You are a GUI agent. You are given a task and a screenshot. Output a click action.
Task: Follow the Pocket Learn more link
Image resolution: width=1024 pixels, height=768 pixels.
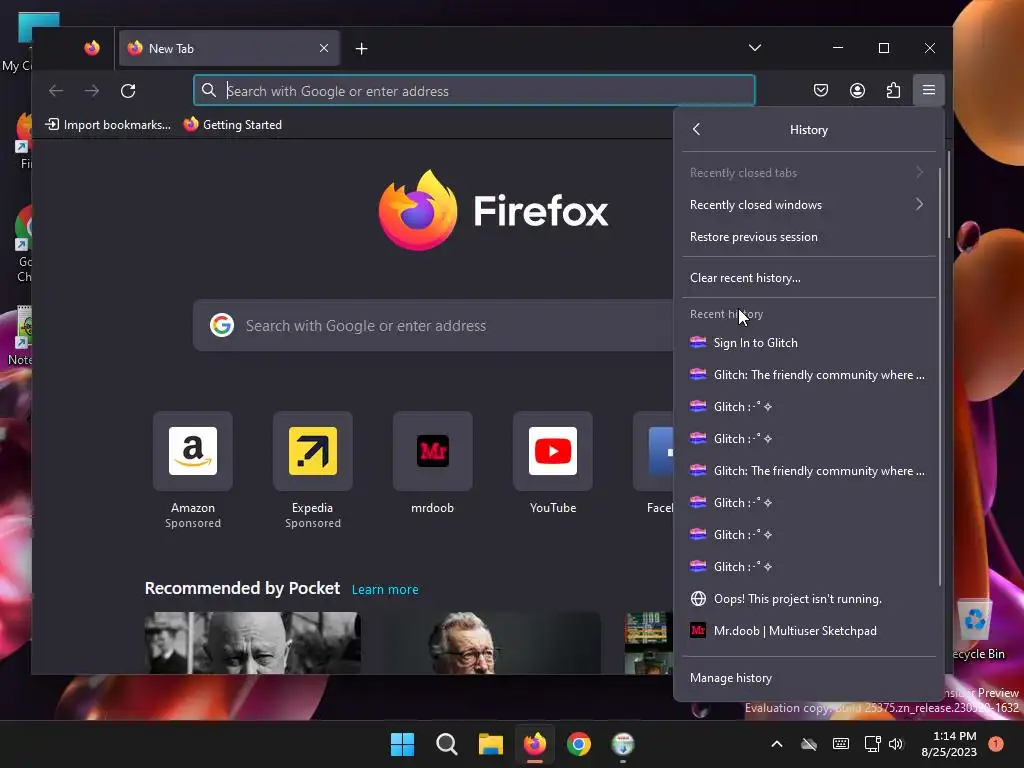385,589
